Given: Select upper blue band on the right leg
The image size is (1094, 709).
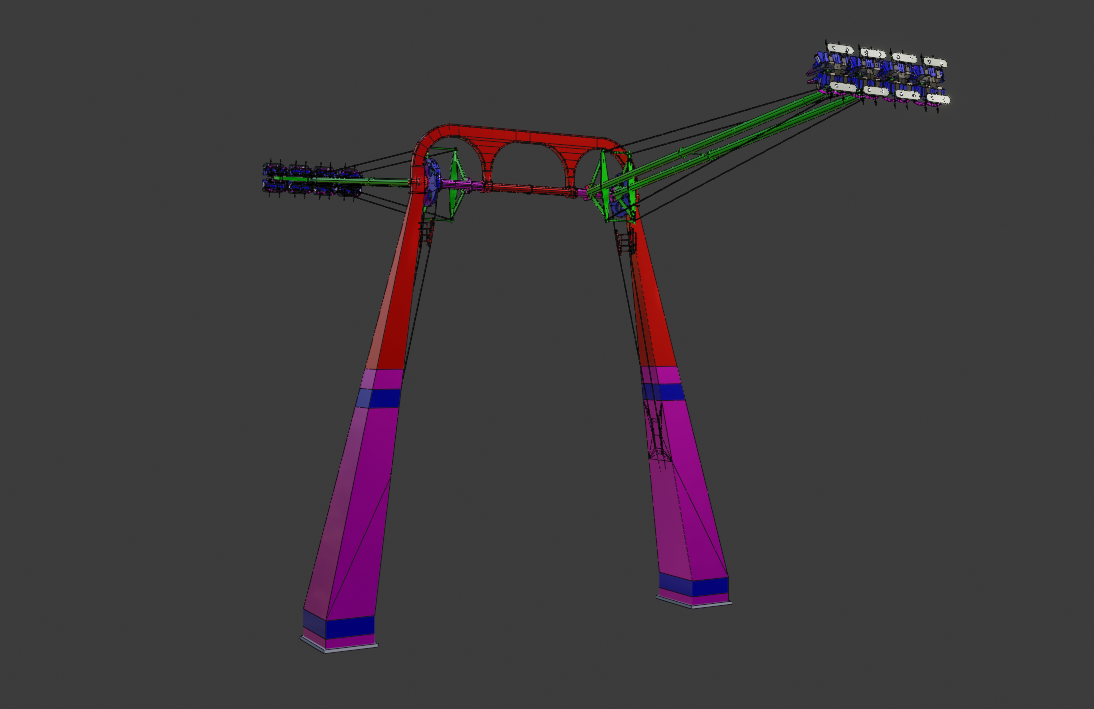Looking at the screenshot, I should pos(664,392).
